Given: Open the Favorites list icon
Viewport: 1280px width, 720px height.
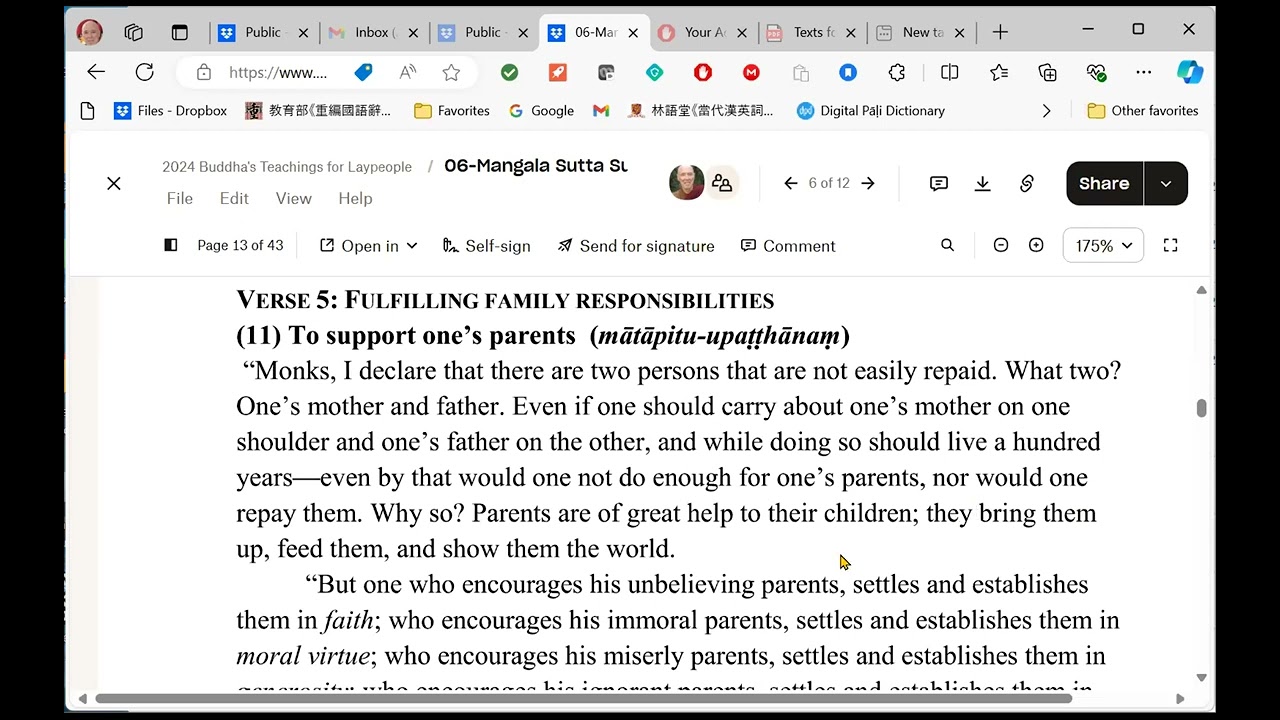Looking at the screenshot, I should click(999, 72).
